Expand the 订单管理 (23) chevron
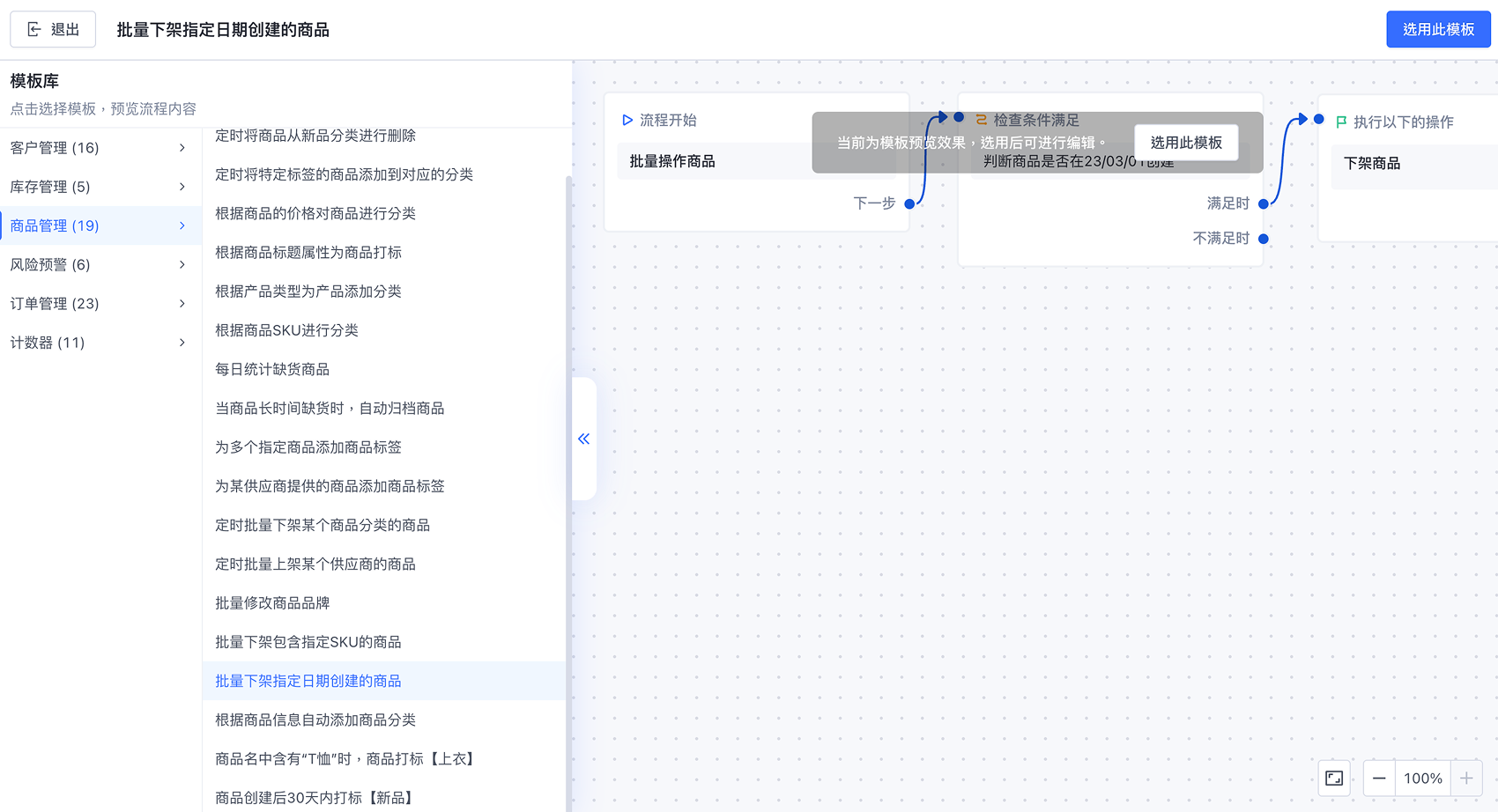This screenshot has width=1498, height=812. point(182,303)
